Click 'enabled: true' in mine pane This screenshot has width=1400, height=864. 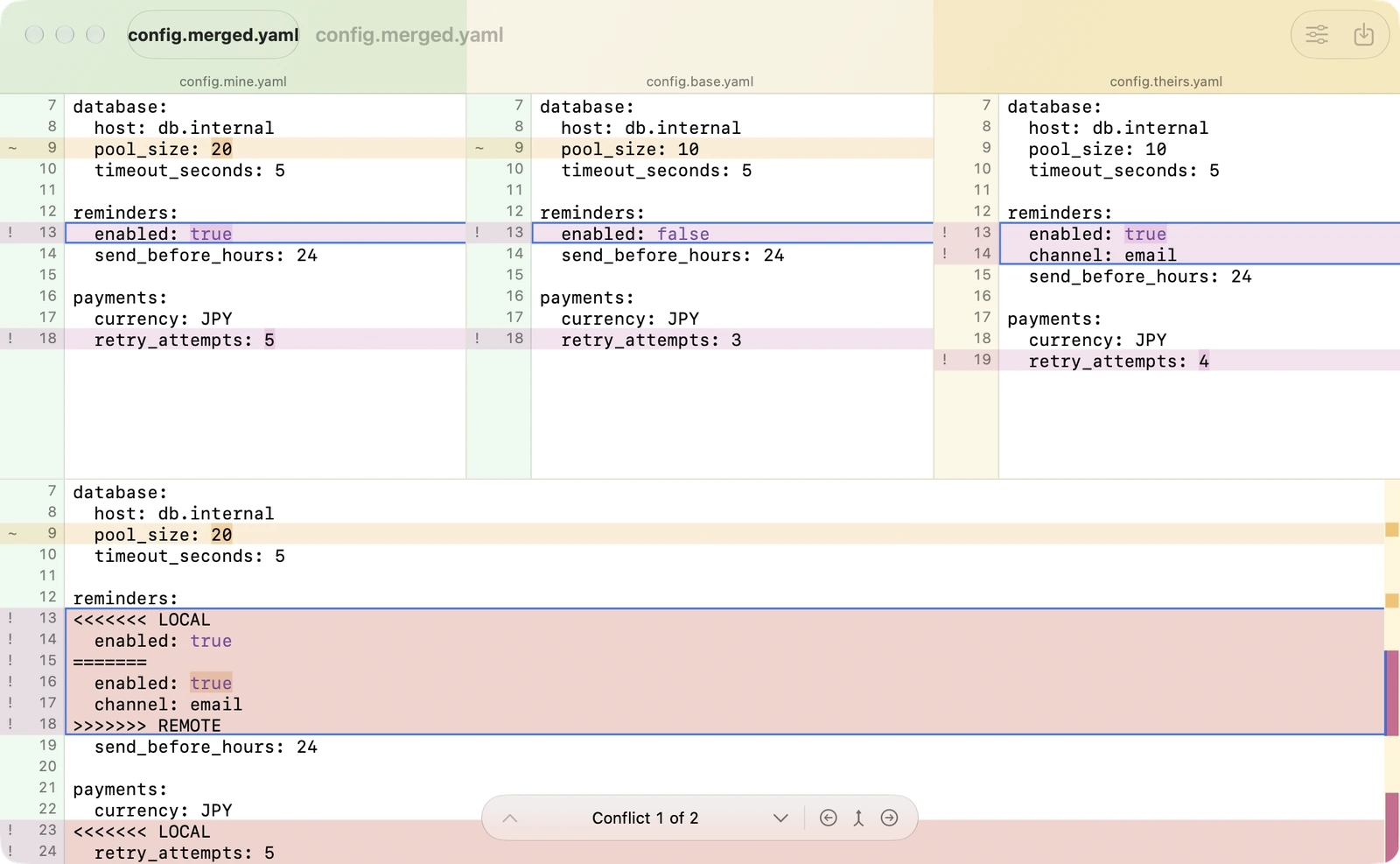click(164, 234)
